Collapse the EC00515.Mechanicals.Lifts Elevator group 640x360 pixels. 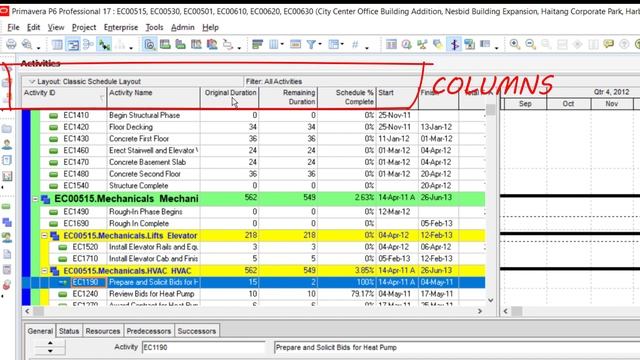(44, 236)
